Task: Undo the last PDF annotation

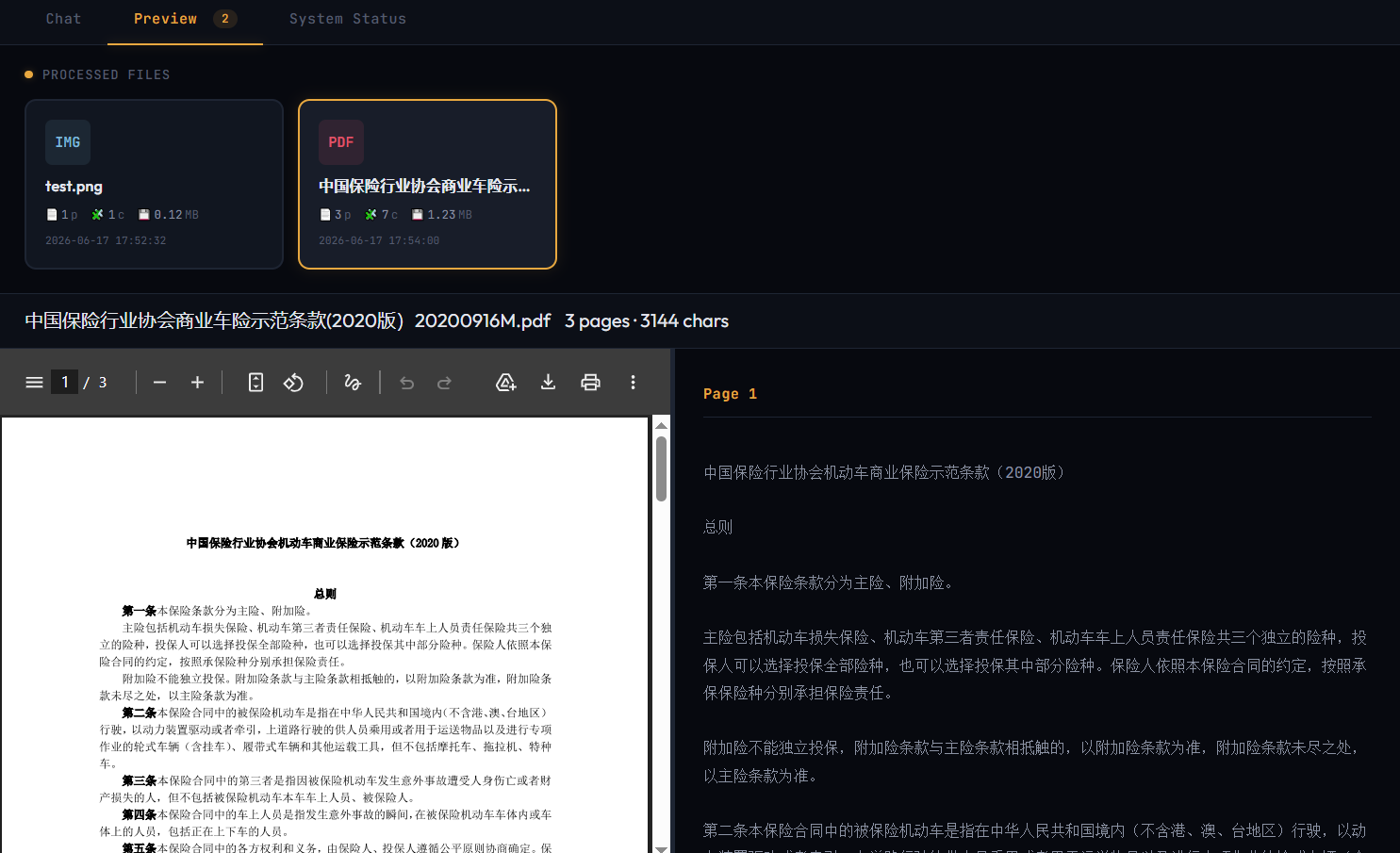Action: 406,382
